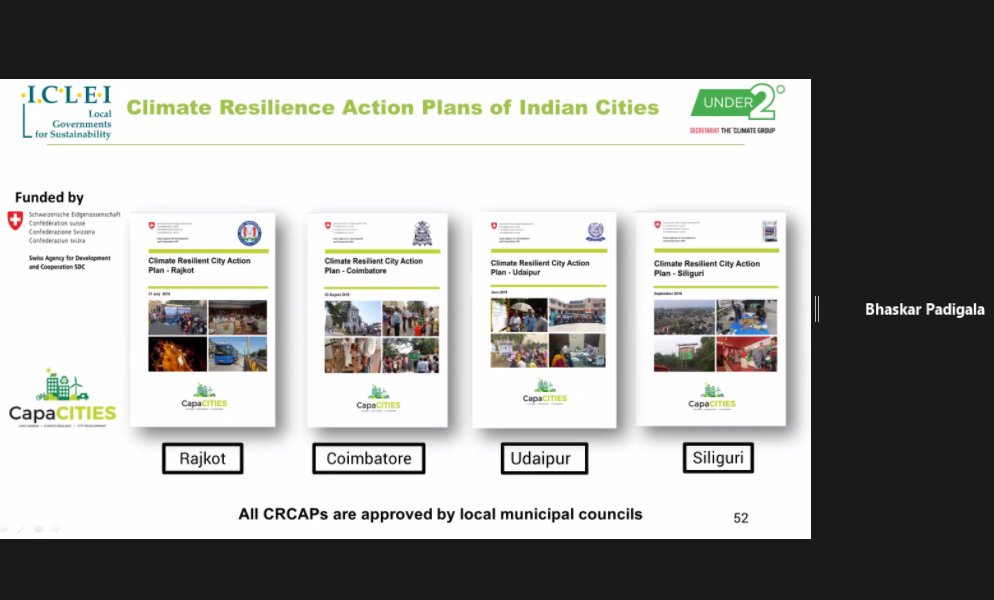Click CapaCITIES logo on Coimbatore cover
The width and height of the screenshot is (994, 600).
(x=378, y=398)
